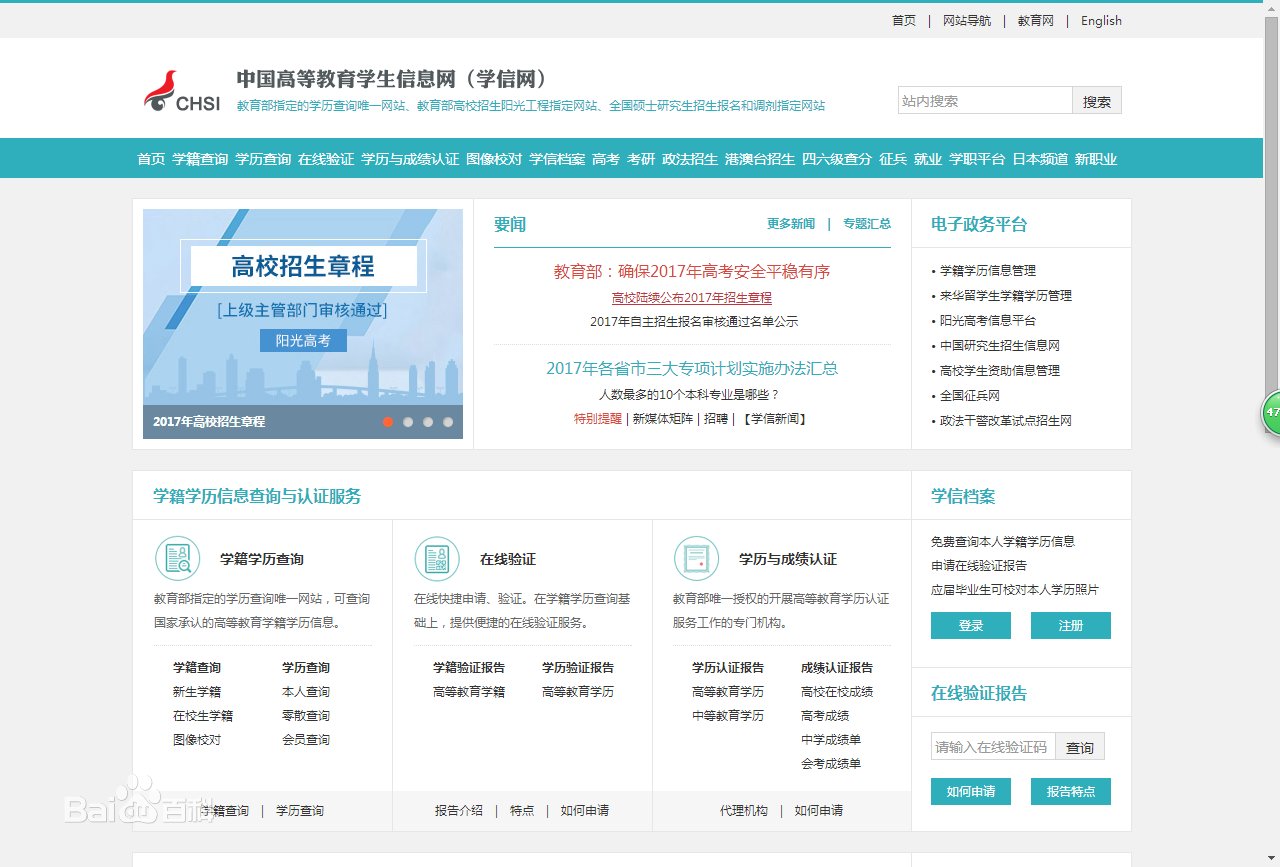Screen dimensions: 1280x867
Task: Click the CHSI logo icon
Action: (x=165, y=88)
